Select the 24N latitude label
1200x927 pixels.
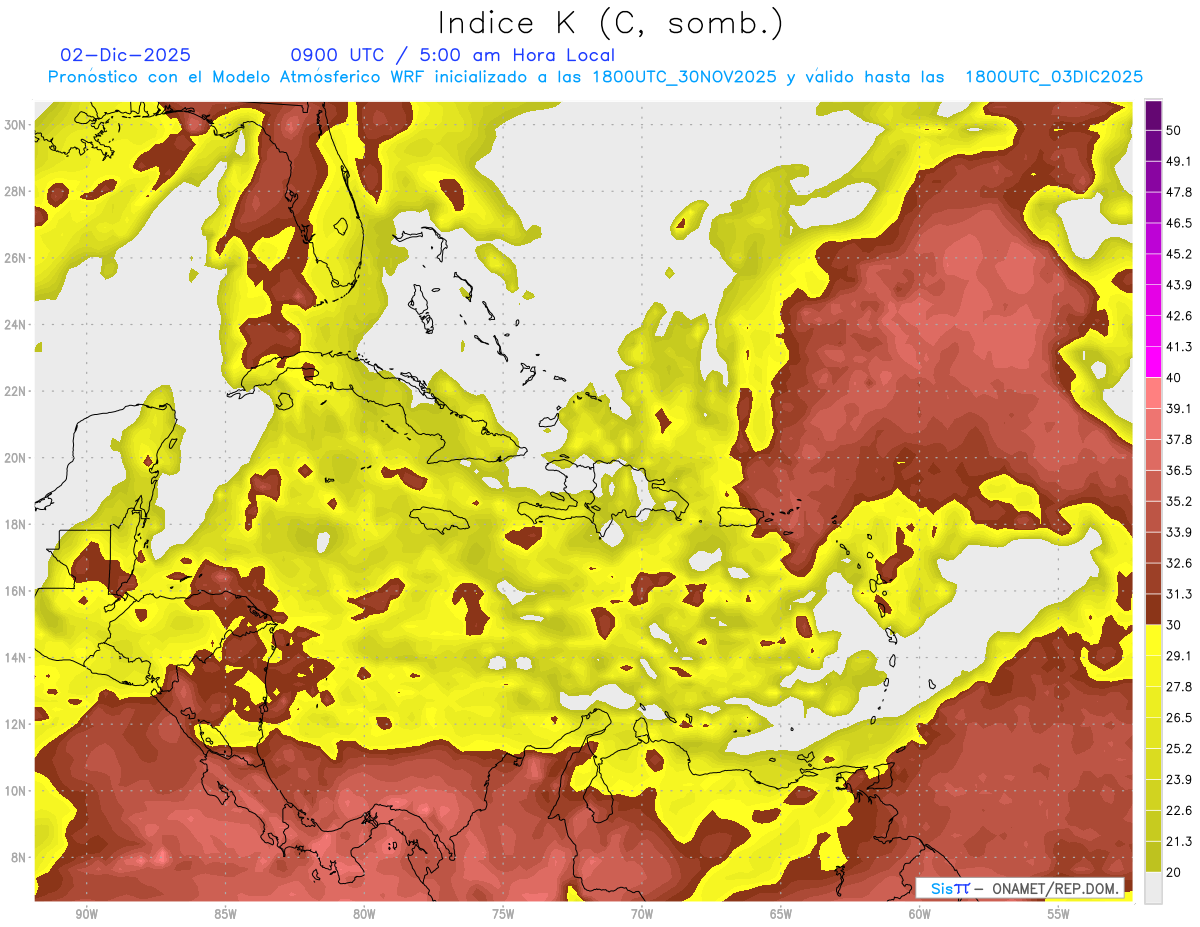[x=15, y=325]
